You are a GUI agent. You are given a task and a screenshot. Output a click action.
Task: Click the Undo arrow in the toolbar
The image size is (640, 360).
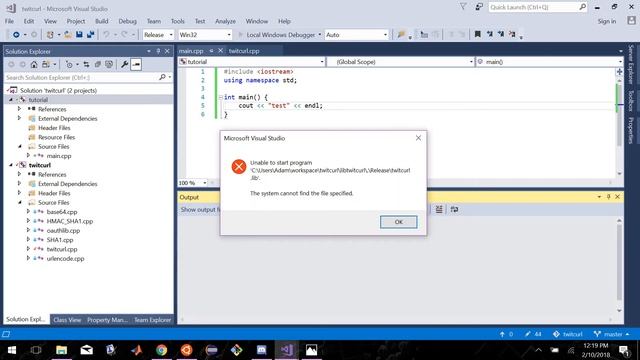[x=106, y=35]
